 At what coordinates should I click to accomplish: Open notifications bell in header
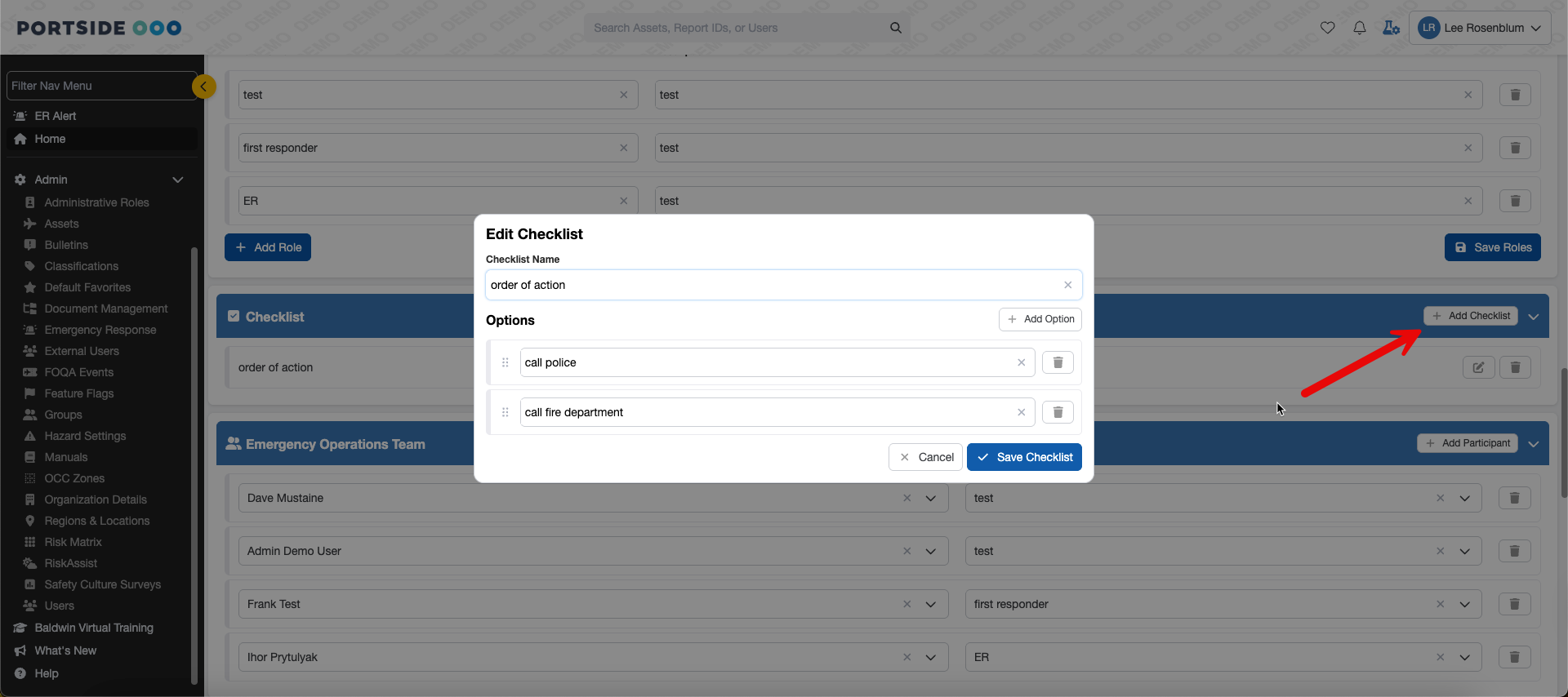(1359, 28)
